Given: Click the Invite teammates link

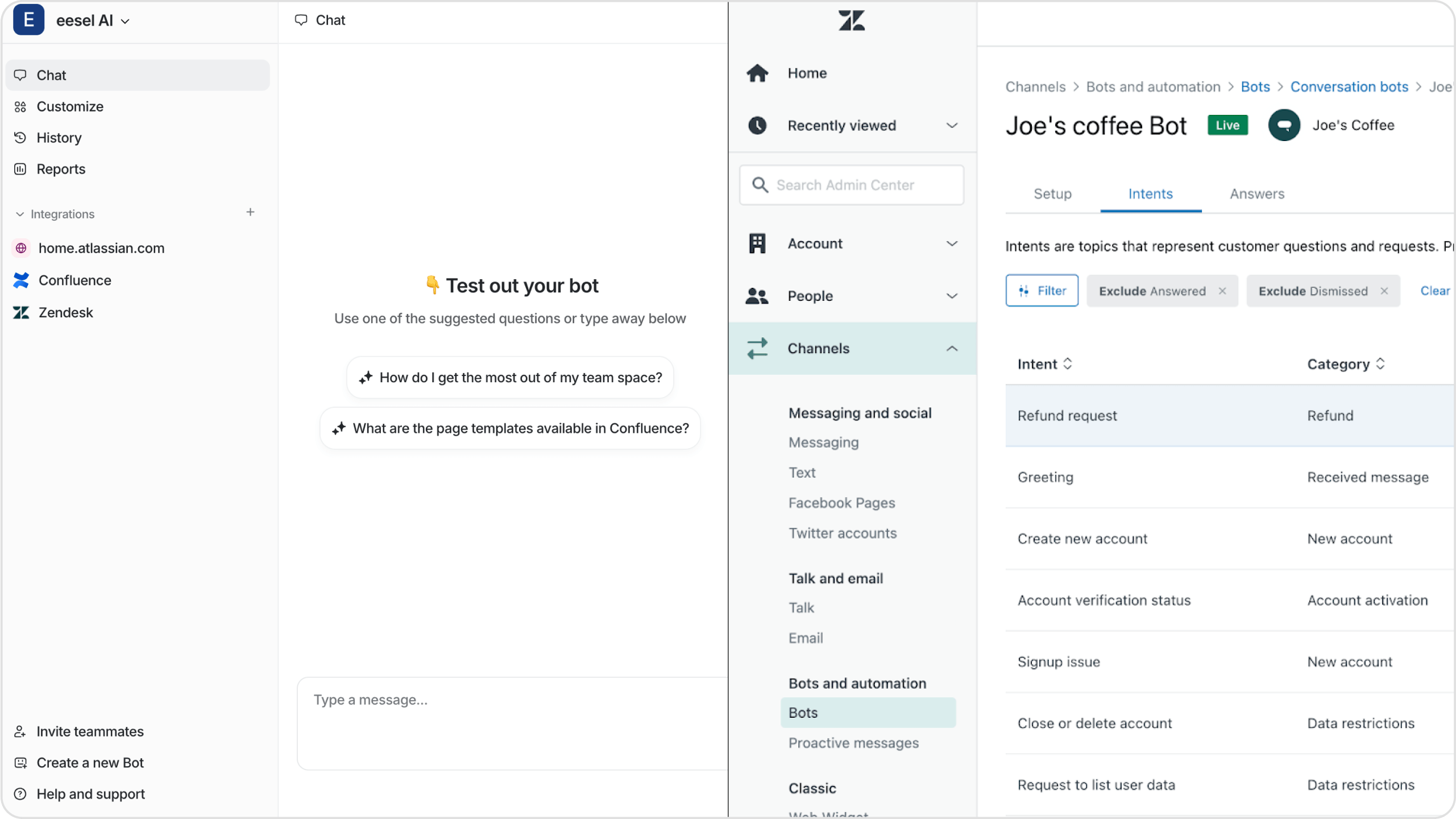Looking at the screenshot, I should 90,731.
